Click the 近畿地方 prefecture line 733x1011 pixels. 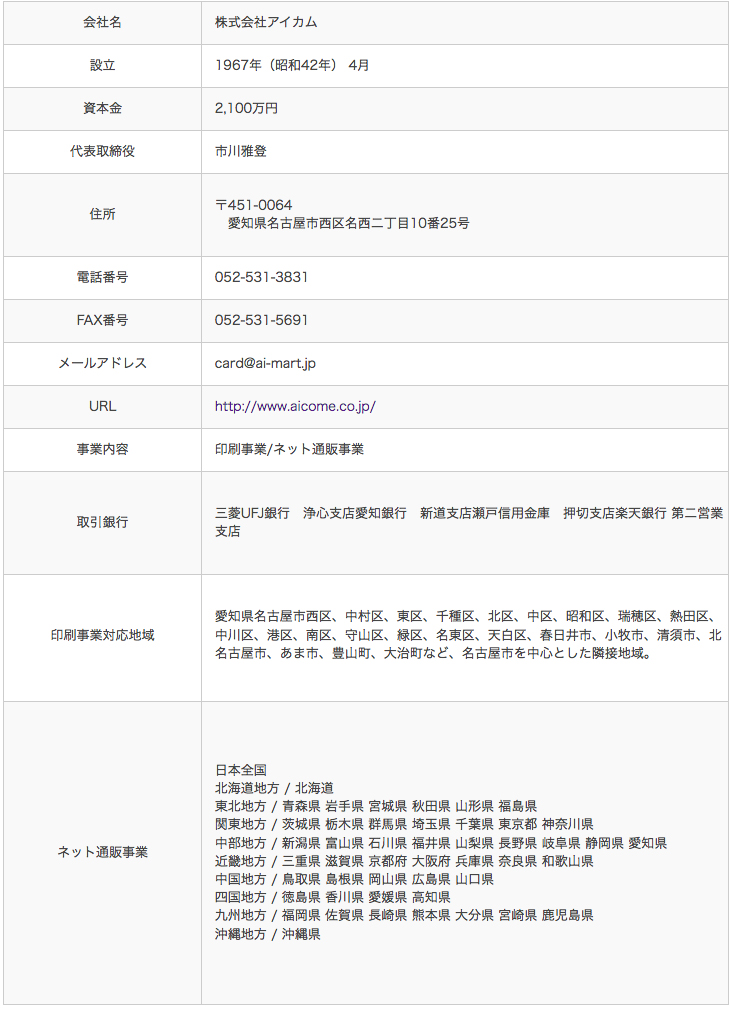point(404,861)
